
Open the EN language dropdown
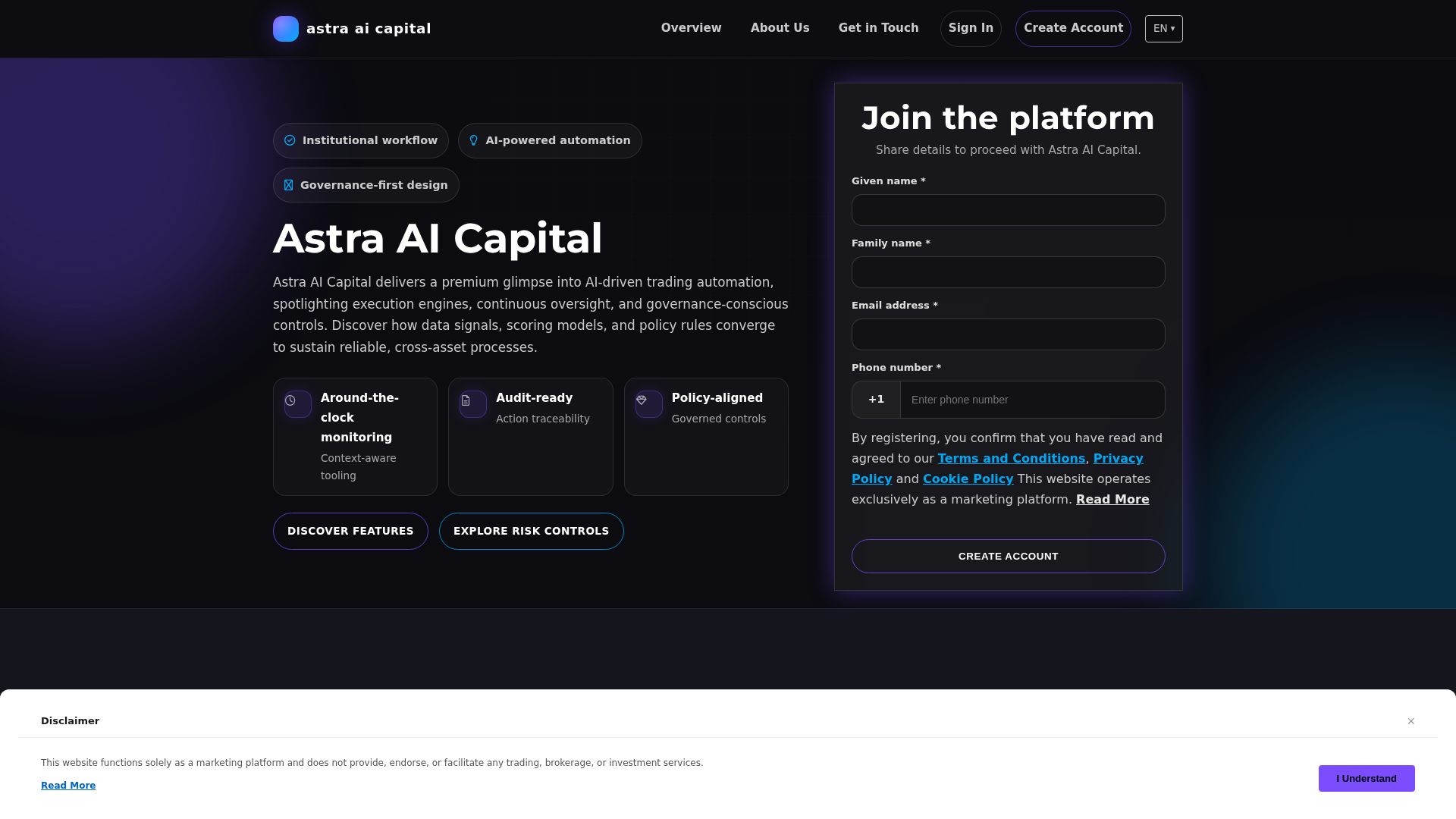(x=1164, y=29)
